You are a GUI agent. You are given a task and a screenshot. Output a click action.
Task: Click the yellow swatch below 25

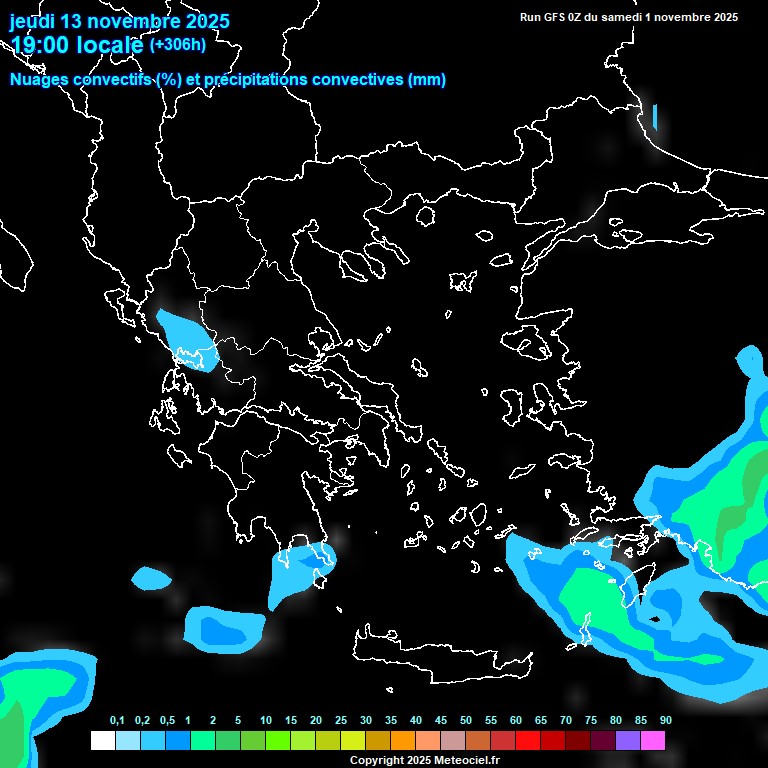coord(352,740)
